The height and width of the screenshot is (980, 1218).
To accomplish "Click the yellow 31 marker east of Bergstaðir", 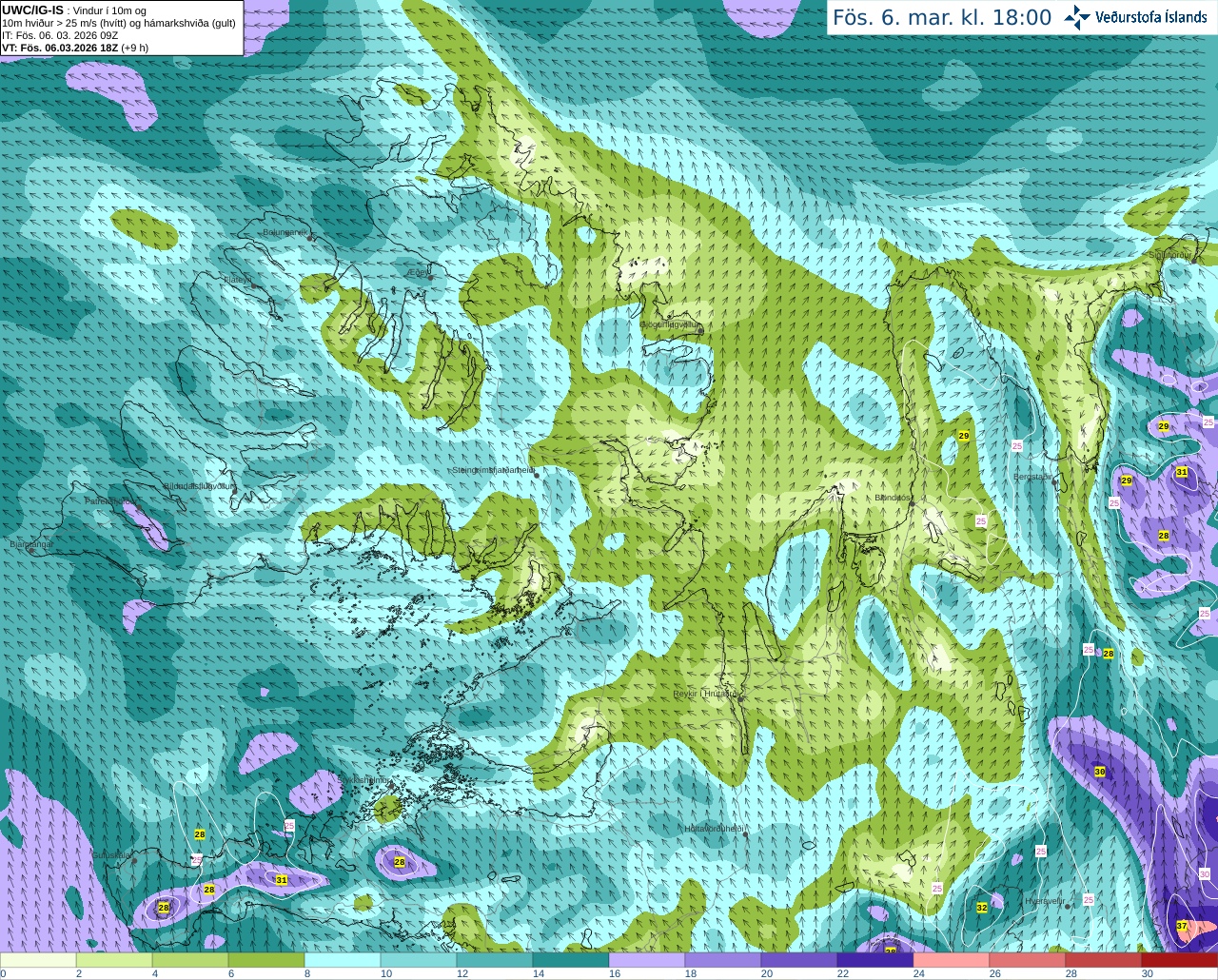I will [1182, 472].
